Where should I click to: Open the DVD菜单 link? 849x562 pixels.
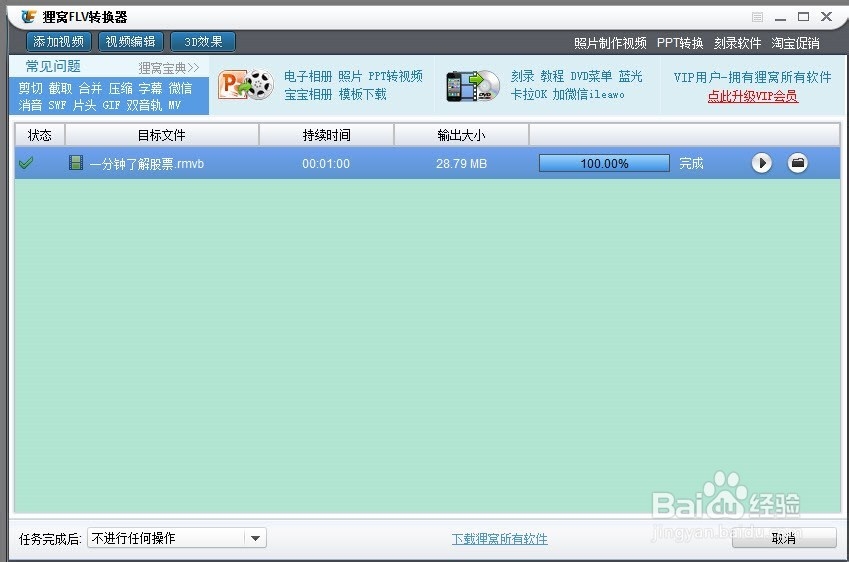591,76
